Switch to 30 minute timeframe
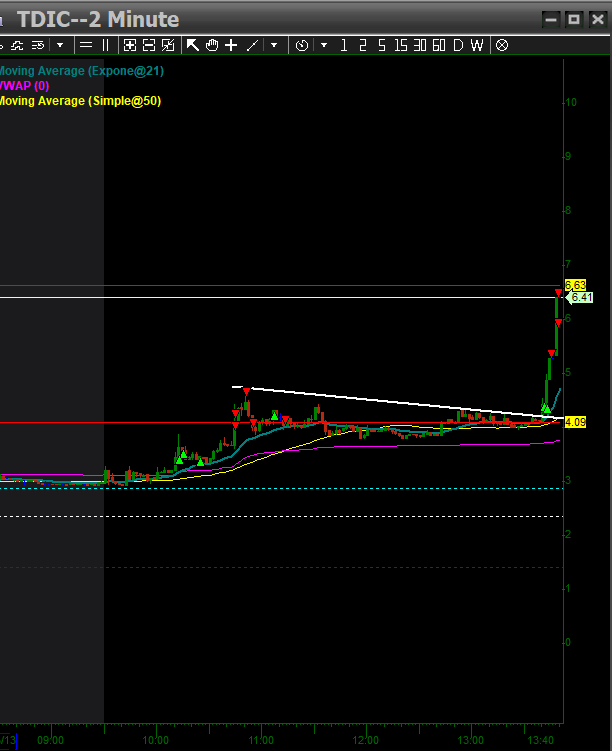 [x=420, y=46]
